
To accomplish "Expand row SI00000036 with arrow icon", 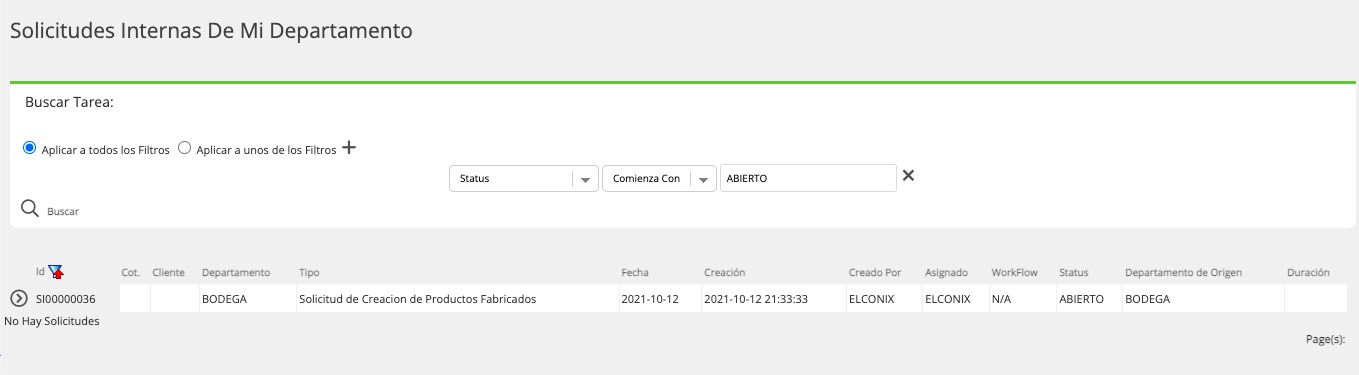I will [18, 298].
